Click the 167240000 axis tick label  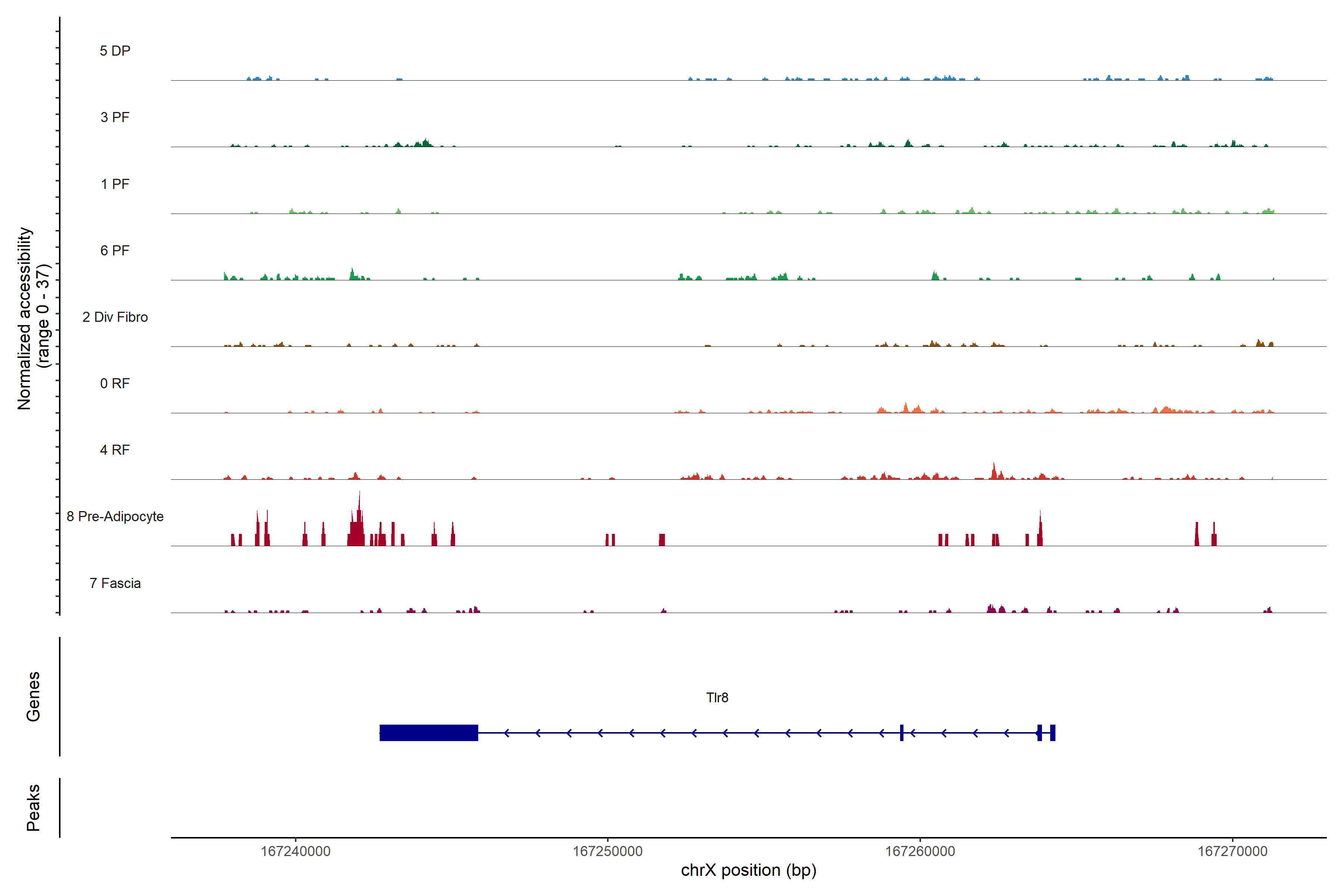pyautogui.click(x=295, y=852)
